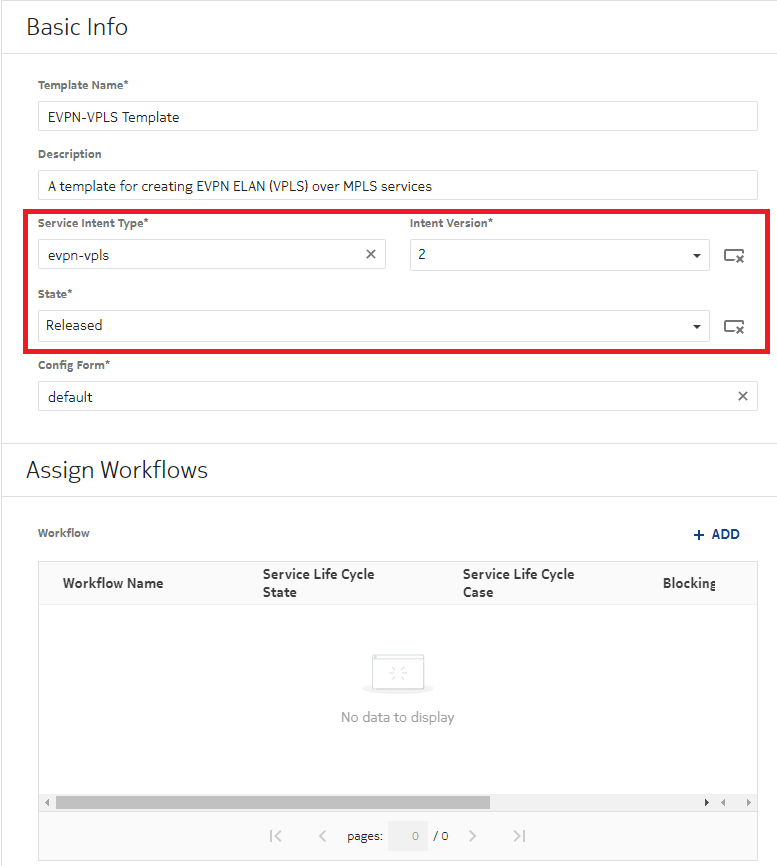Clear the Service Intent Type field
The image size is (777, 866).
370,255
